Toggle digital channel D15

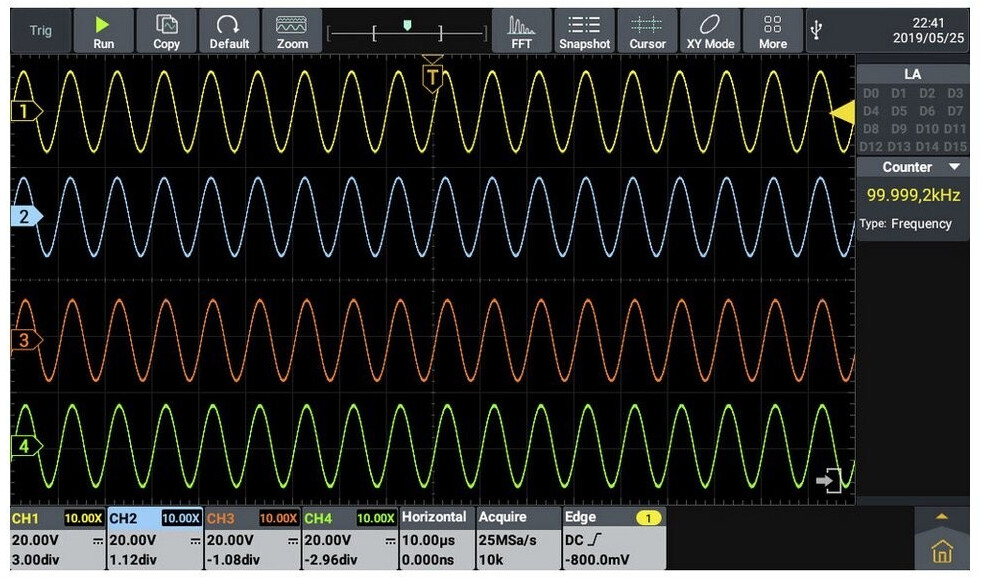pyautogui.click(x=954, y=147)
